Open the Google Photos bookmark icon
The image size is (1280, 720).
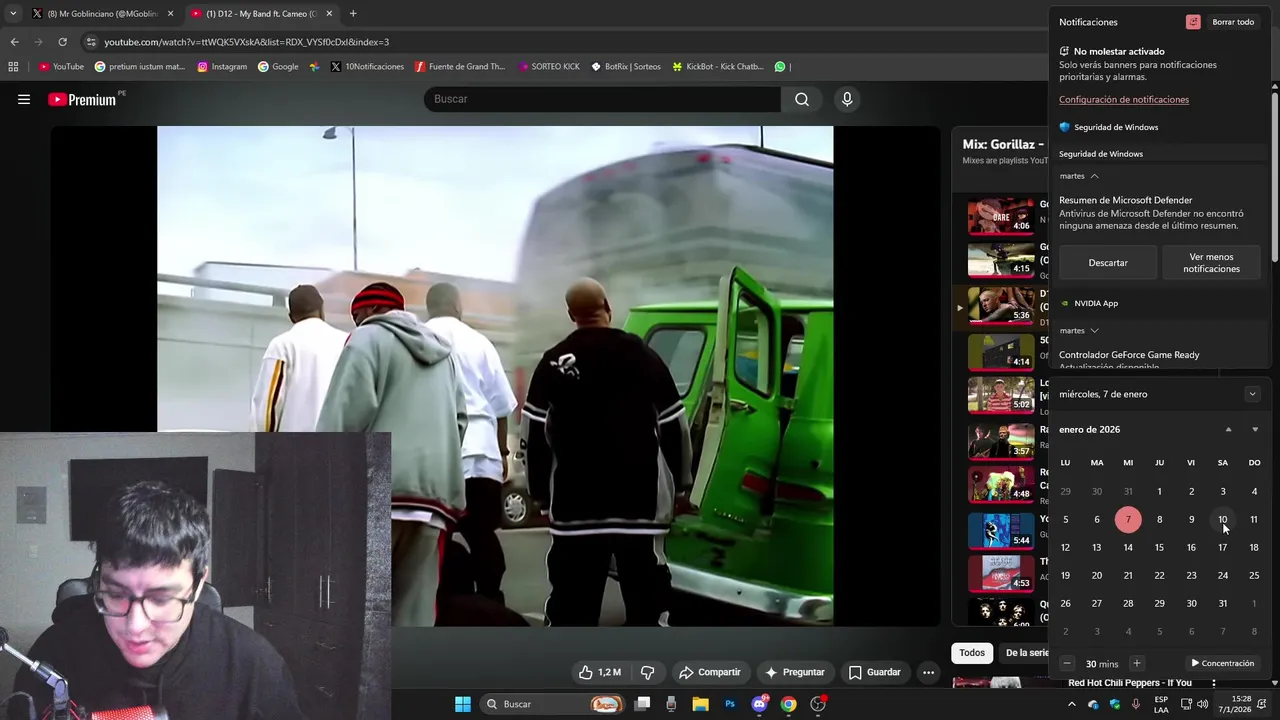(x=314, y=67)
